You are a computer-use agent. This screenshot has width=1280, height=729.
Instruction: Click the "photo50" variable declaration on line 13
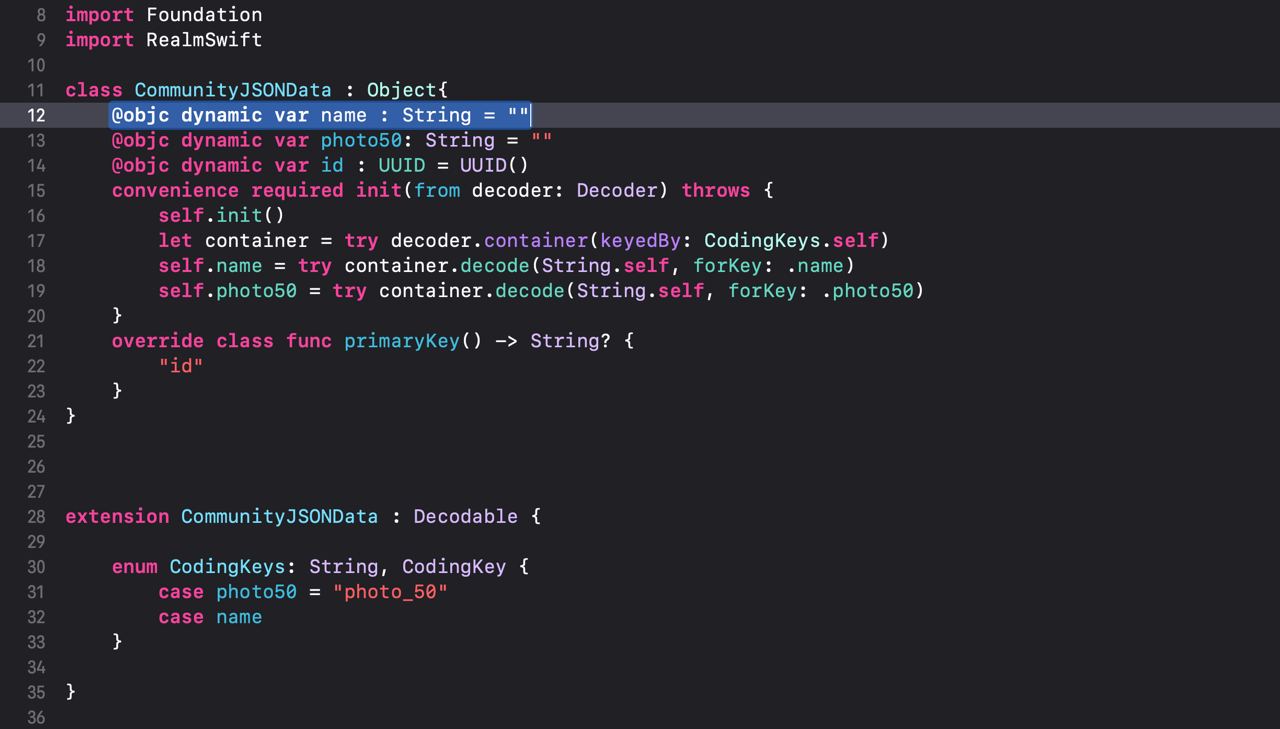(361, 140)
